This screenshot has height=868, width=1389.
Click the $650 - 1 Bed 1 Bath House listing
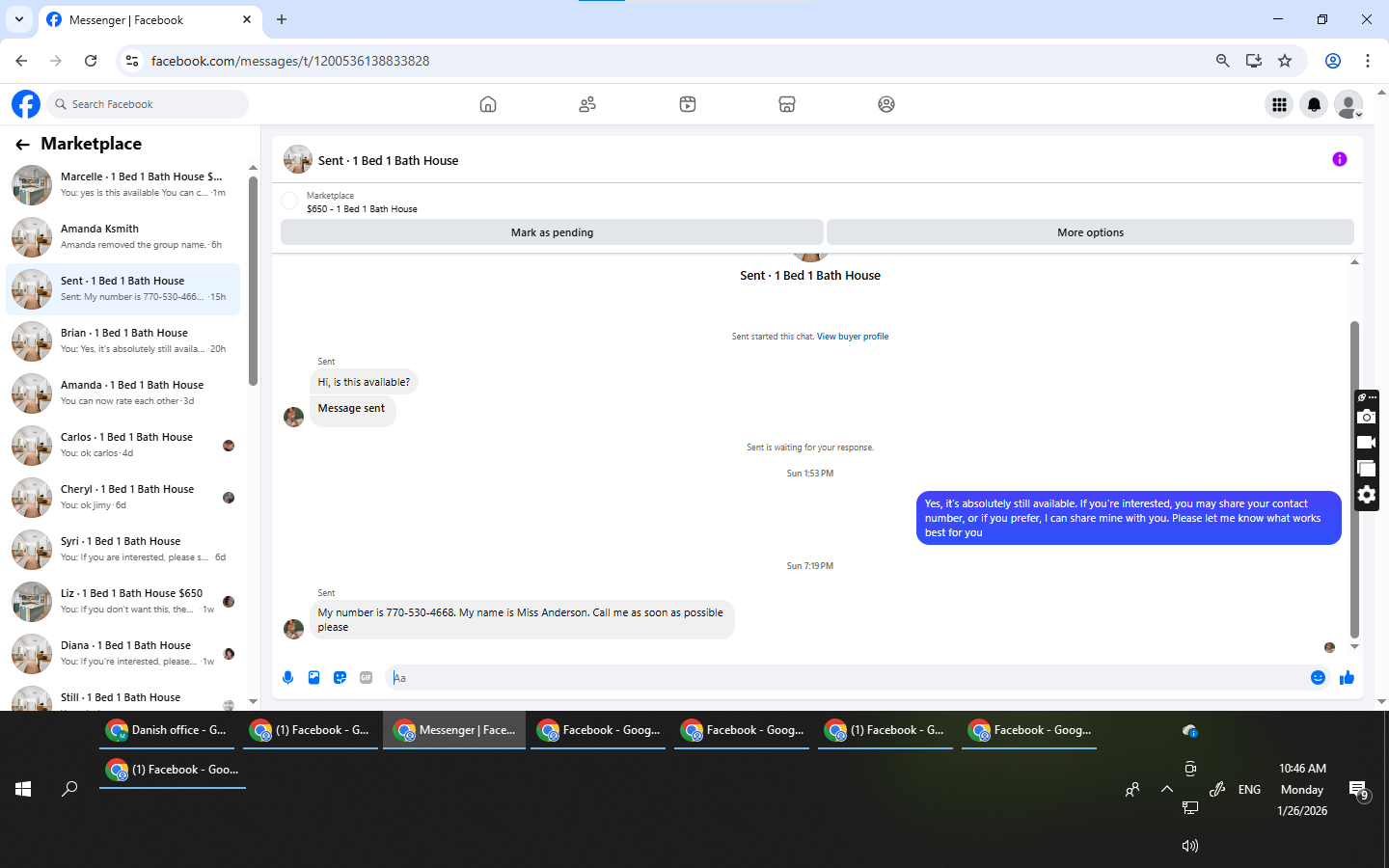click(x=362, y=208)
